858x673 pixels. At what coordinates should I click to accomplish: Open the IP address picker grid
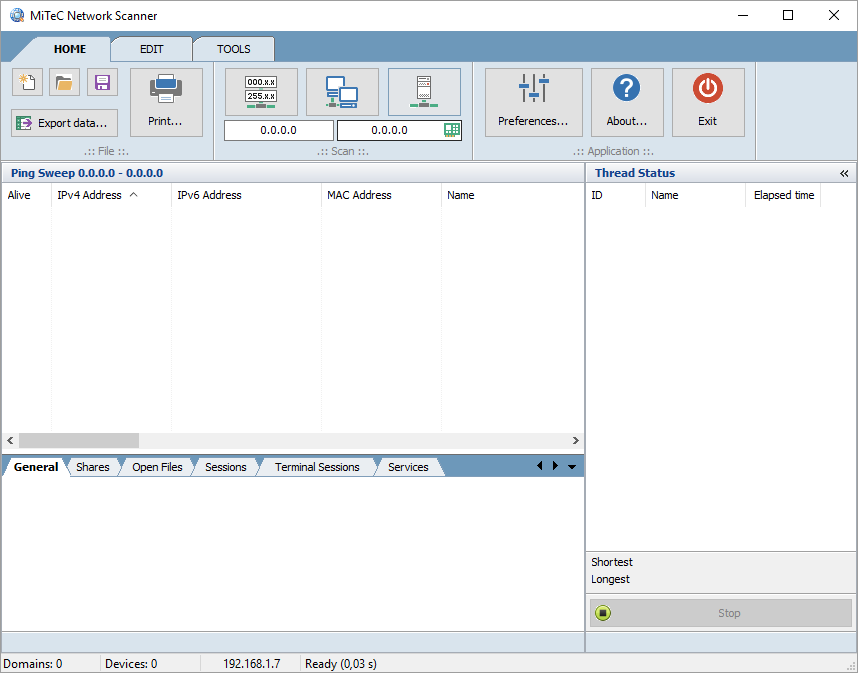pos(452,130)
